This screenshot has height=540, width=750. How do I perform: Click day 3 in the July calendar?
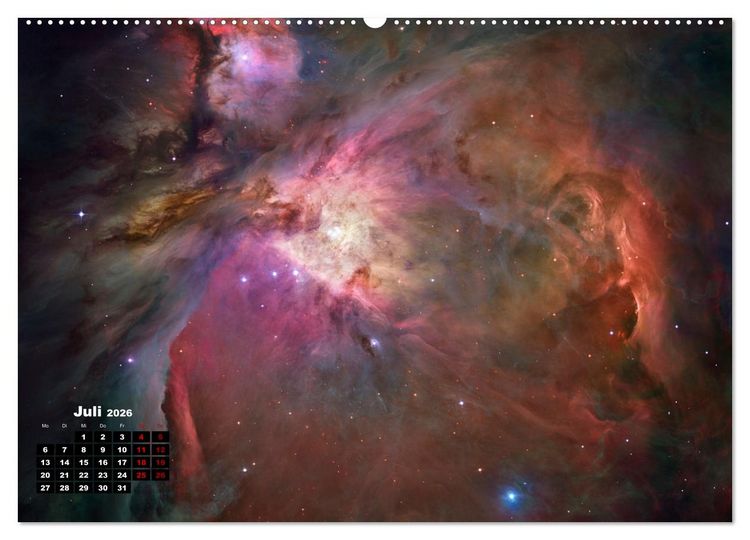tap(122, 437)
